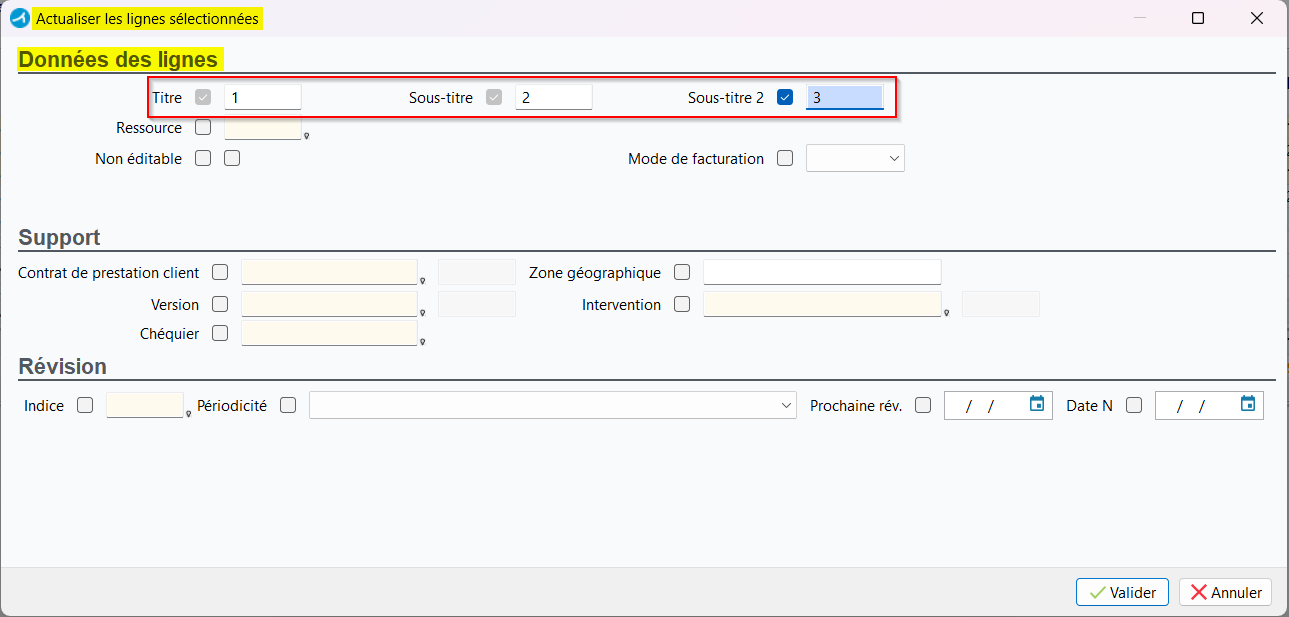Click the lookup icon next to Ressource field
The image size is (1289, 617).
click(x=306, y=136)
